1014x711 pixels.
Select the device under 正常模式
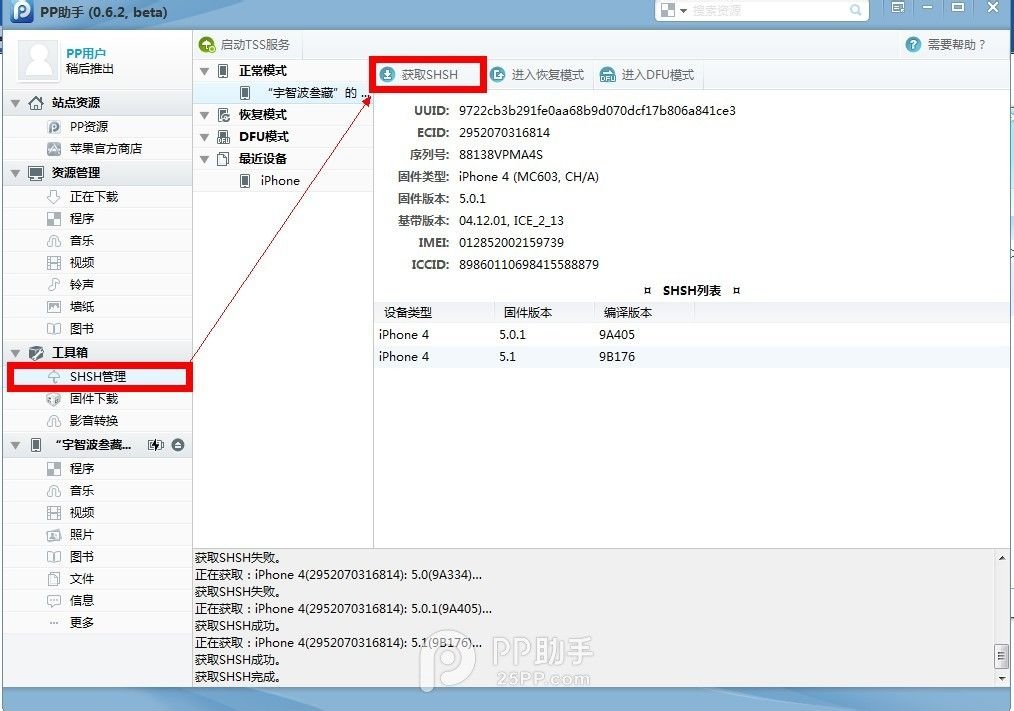pyautogui.click(x=283, y=93)
